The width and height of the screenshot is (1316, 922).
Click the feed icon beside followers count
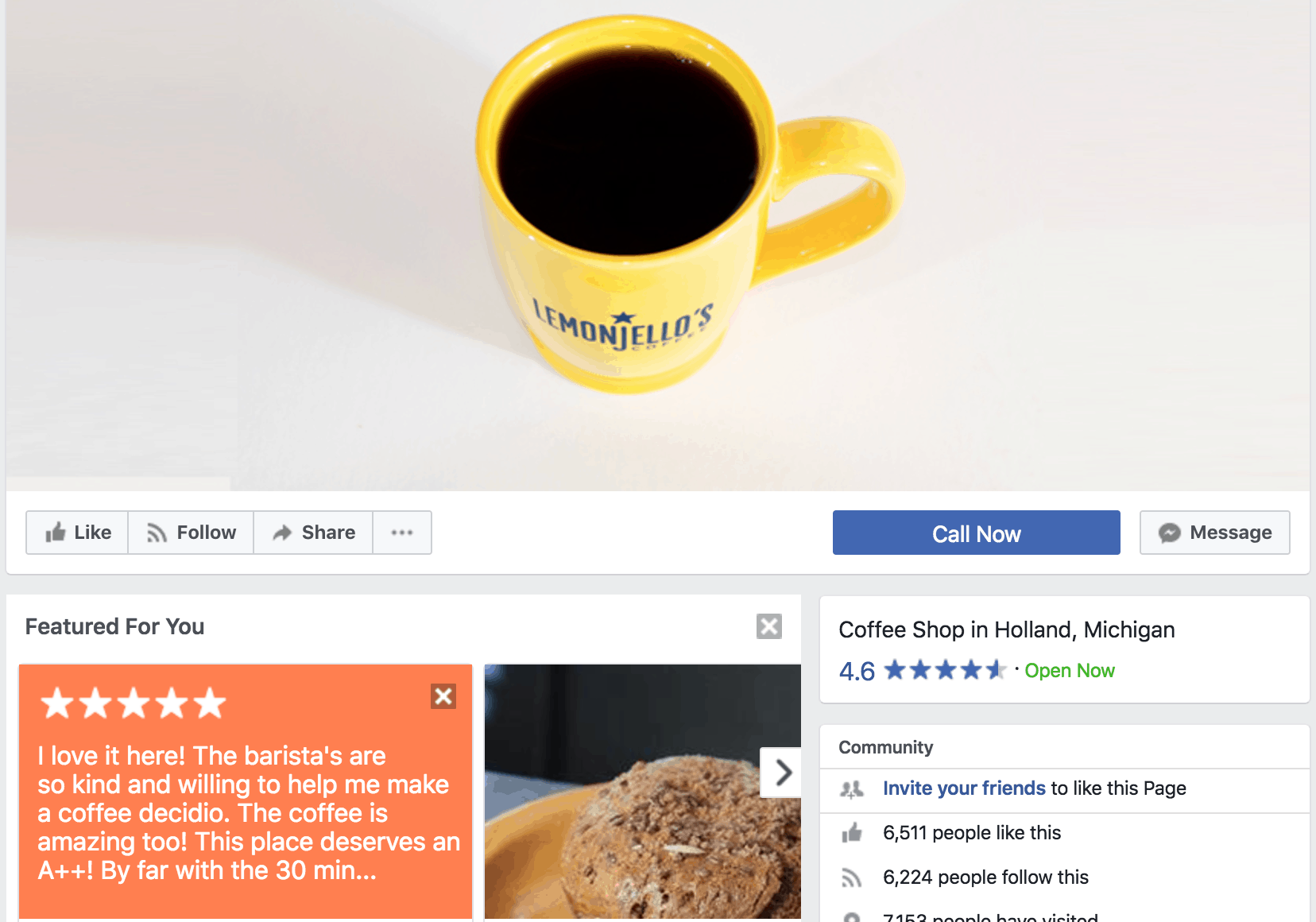click(852, 877)
